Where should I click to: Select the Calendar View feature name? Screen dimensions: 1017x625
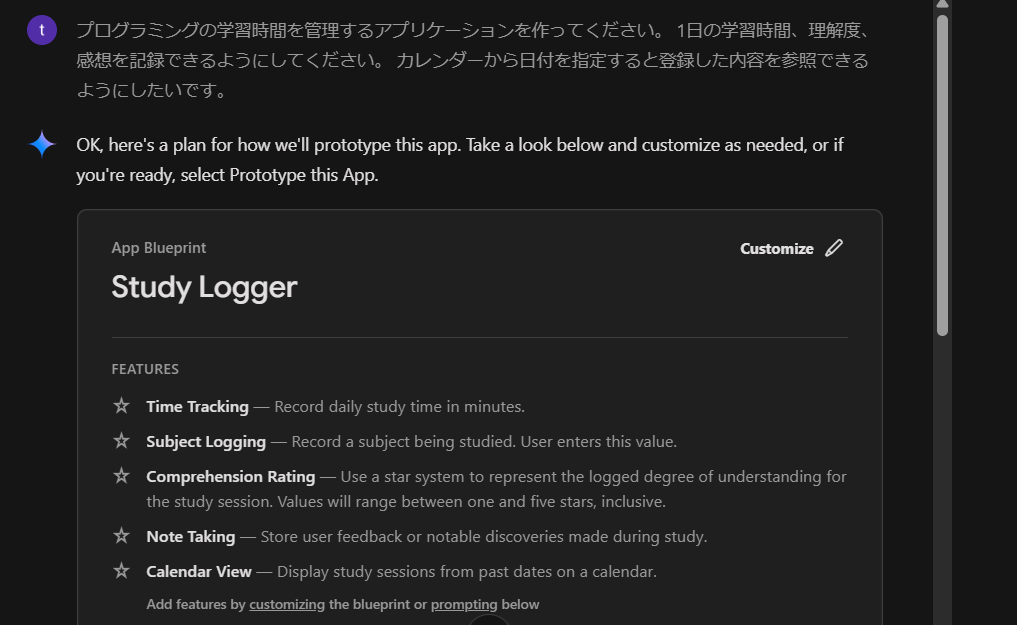point(199,571)
